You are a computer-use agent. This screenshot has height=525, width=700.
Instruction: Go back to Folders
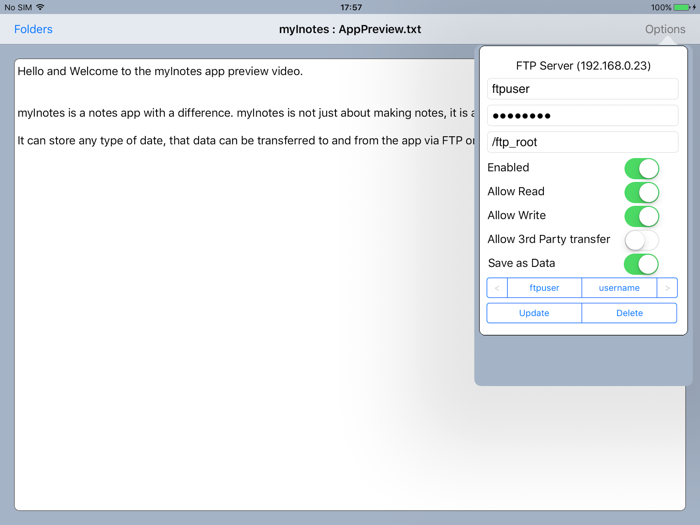click(33, 29)
